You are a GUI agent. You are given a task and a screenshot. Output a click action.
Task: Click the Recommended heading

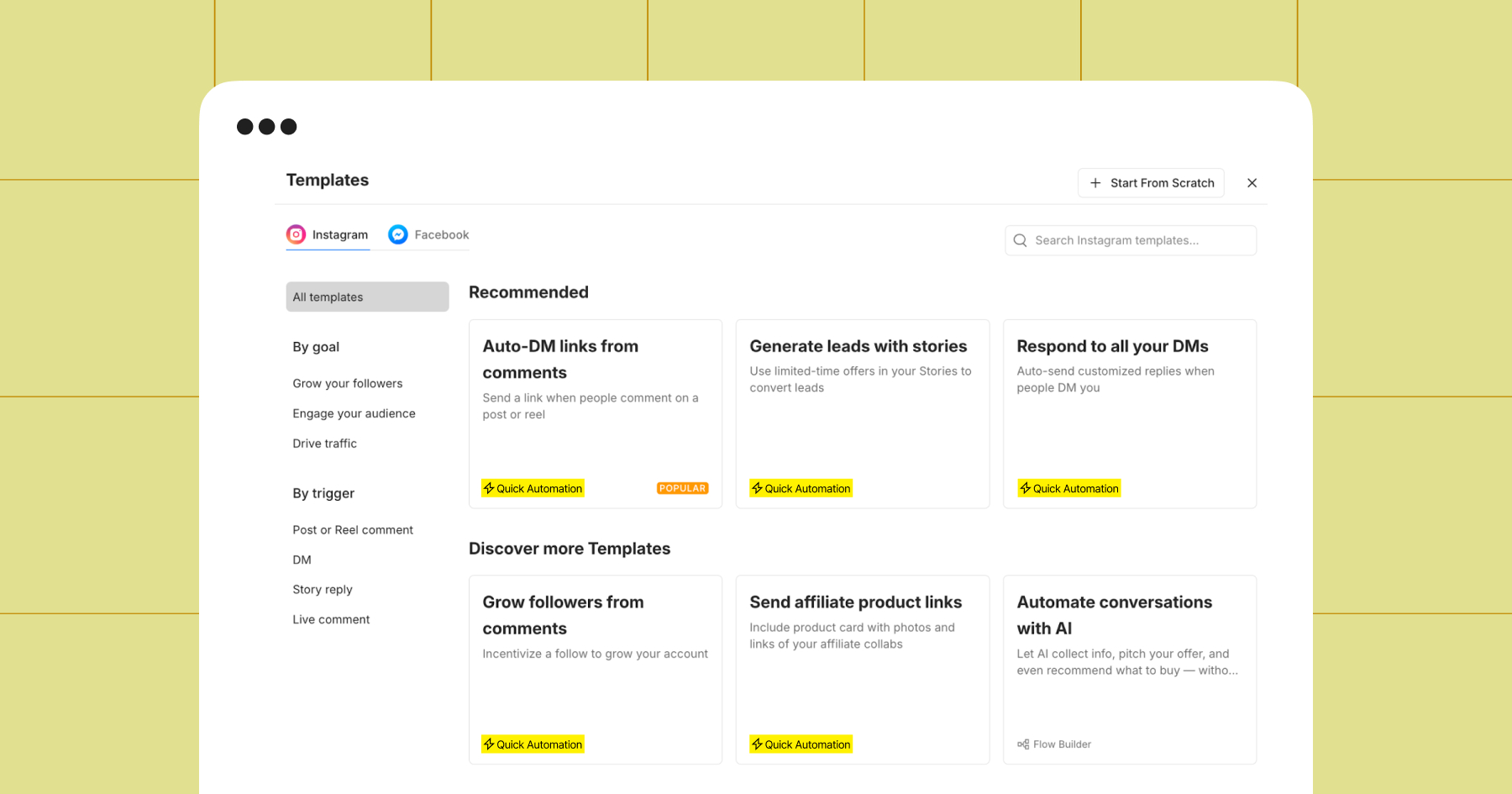pyautogui.click(x=528, y=292)
